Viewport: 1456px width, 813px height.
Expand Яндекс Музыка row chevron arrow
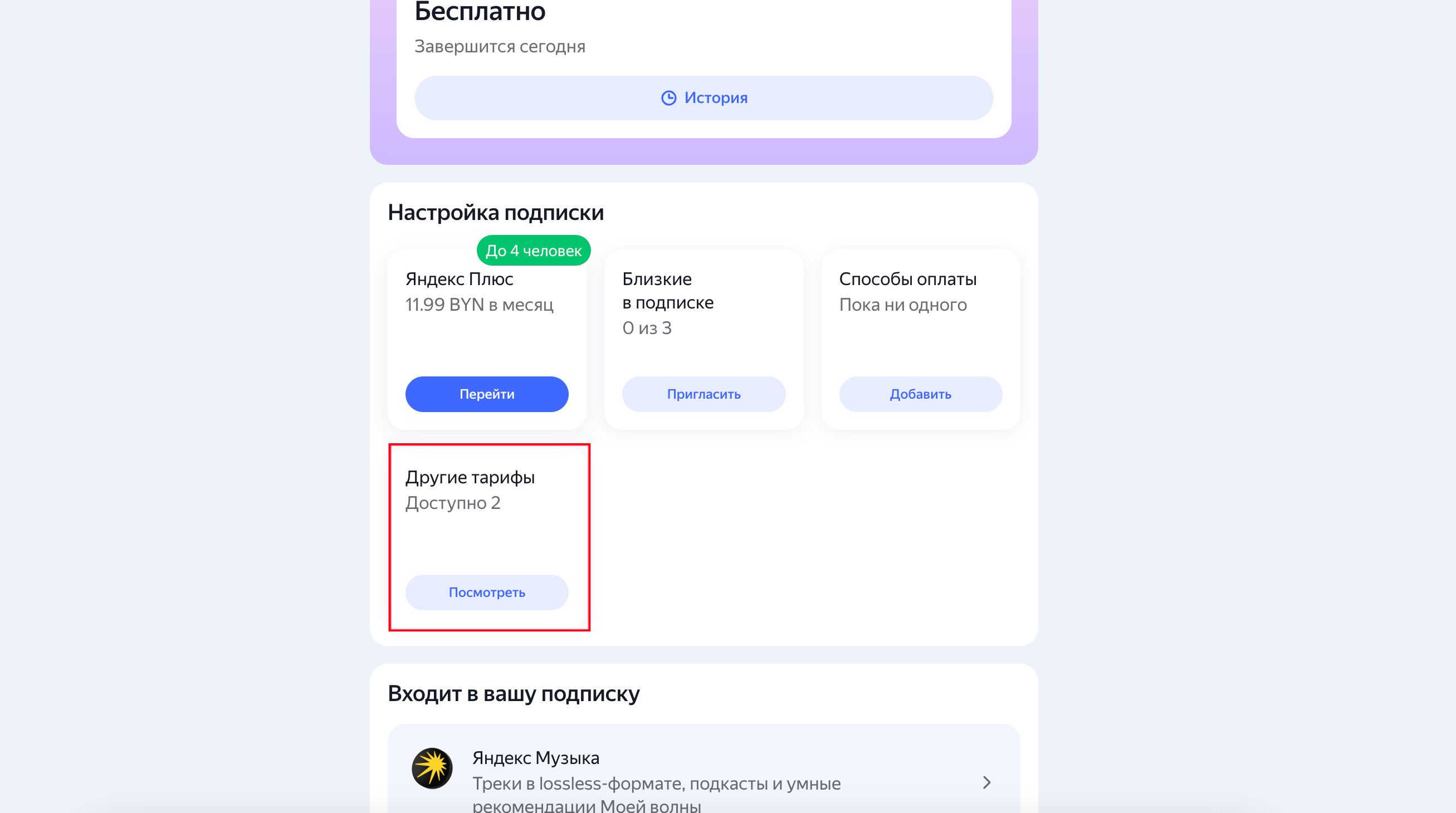(986, 782)
